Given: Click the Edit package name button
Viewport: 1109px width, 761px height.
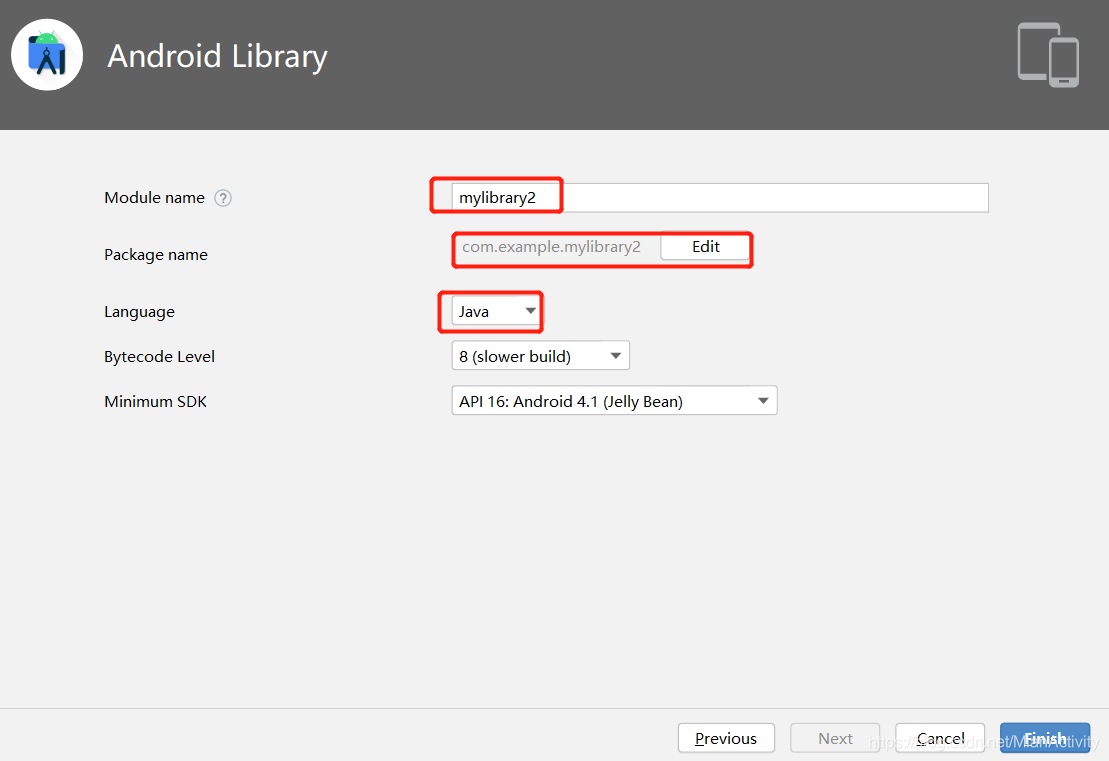Looking at the screenshot, I should coord(705,247).
